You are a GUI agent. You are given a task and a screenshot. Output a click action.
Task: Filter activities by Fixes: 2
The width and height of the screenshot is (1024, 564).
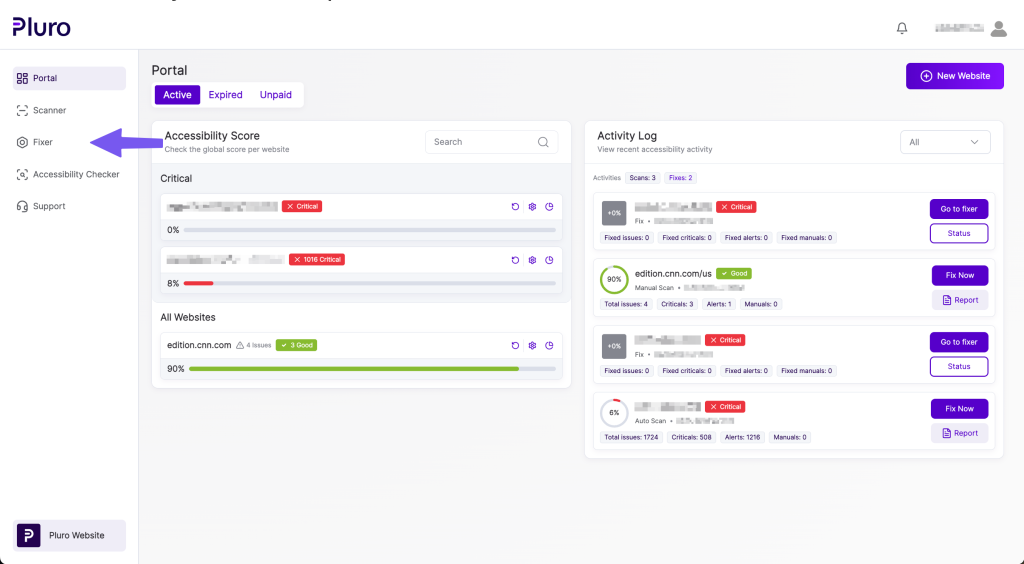click(x=680, y=178)
